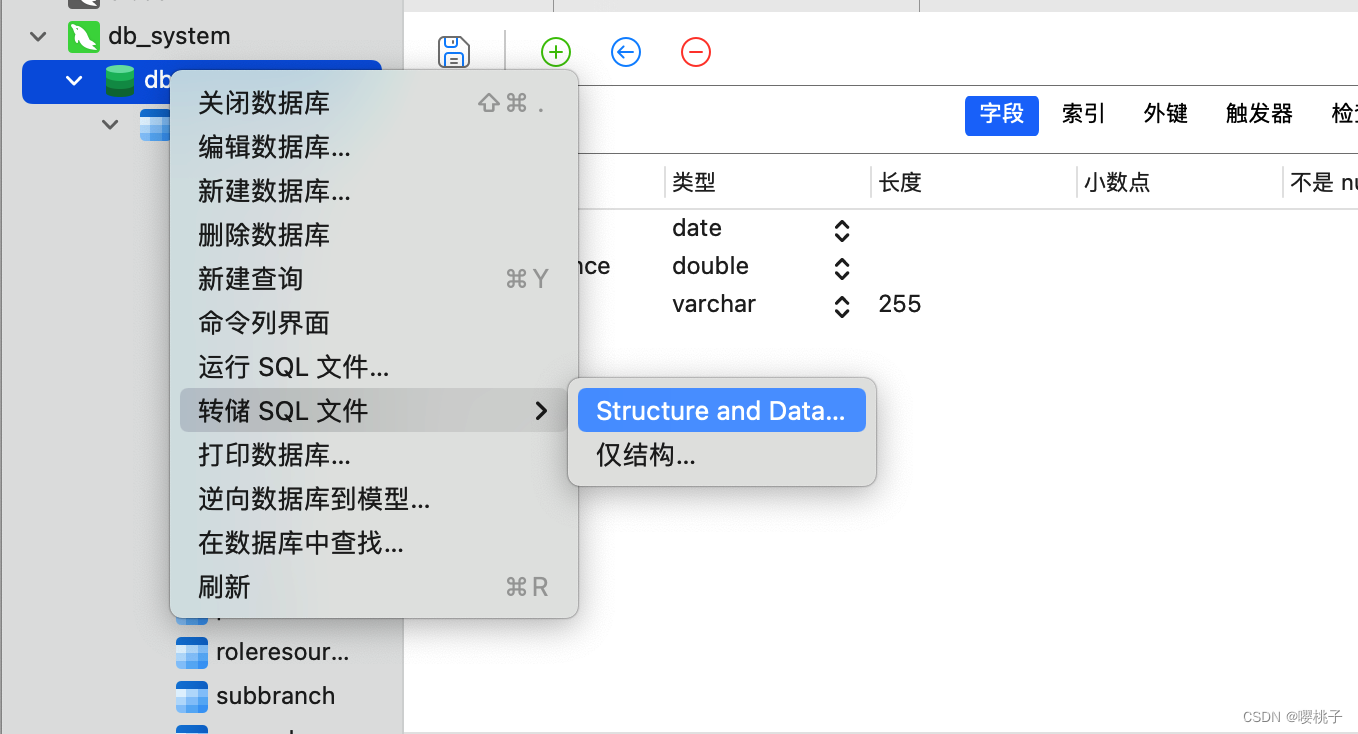Choose 命令列界面 menu entry
Image resolution: width=1358 pixels, height=734 pixels.
pos(374,323)
